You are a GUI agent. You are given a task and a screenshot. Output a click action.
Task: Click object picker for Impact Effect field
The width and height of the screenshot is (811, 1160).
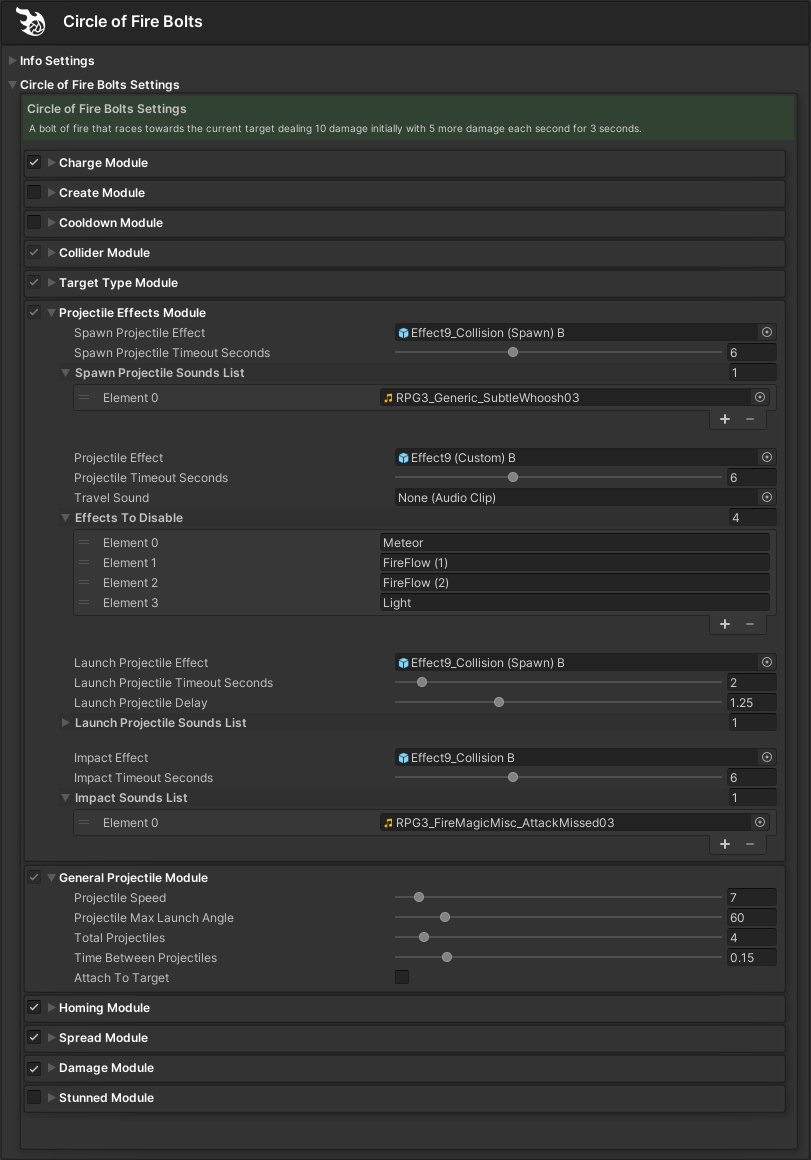tap(767, 758)
